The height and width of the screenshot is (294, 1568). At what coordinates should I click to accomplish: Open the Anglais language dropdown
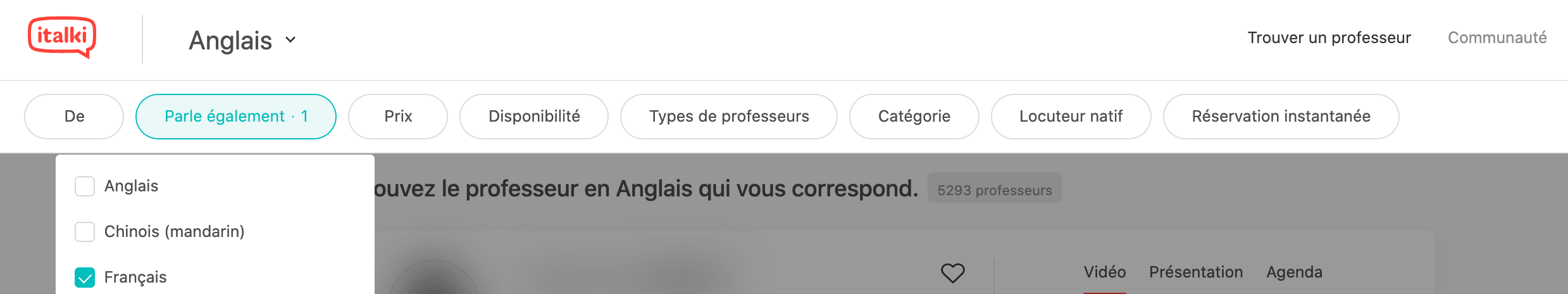pyautogui.click(x=242, y=40)
